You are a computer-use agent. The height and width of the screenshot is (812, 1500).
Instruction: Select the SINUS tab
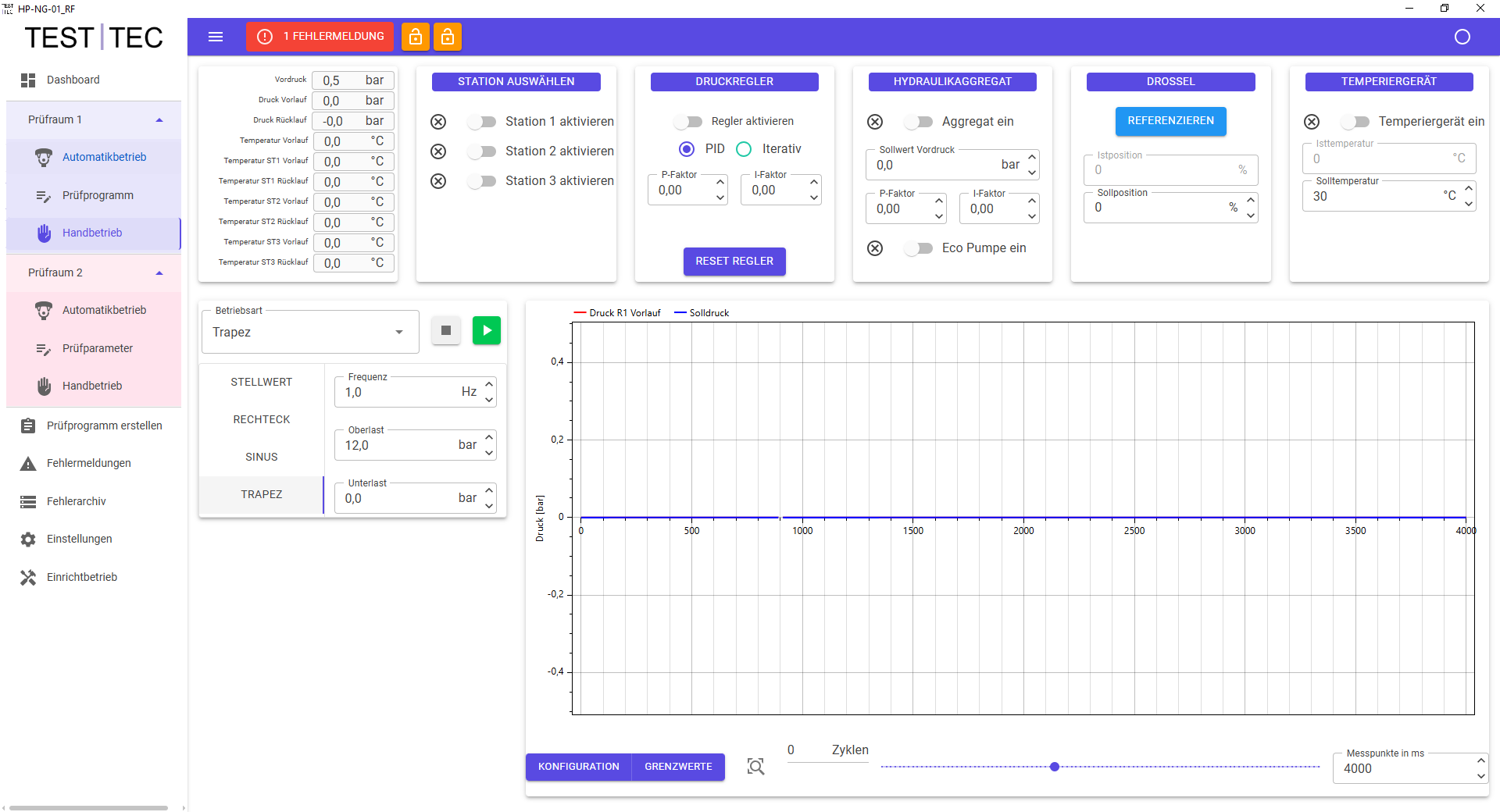[x=261, y=458]
